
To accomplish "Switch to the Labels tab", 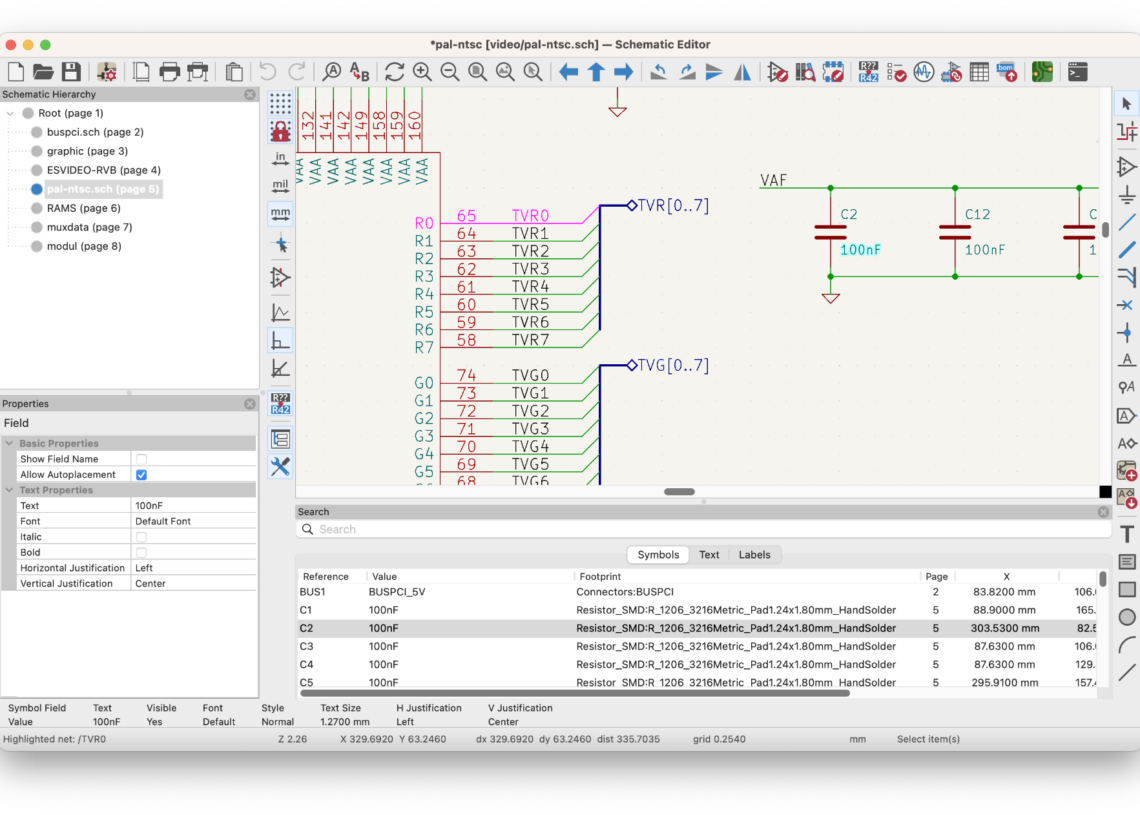I will 754,554.
